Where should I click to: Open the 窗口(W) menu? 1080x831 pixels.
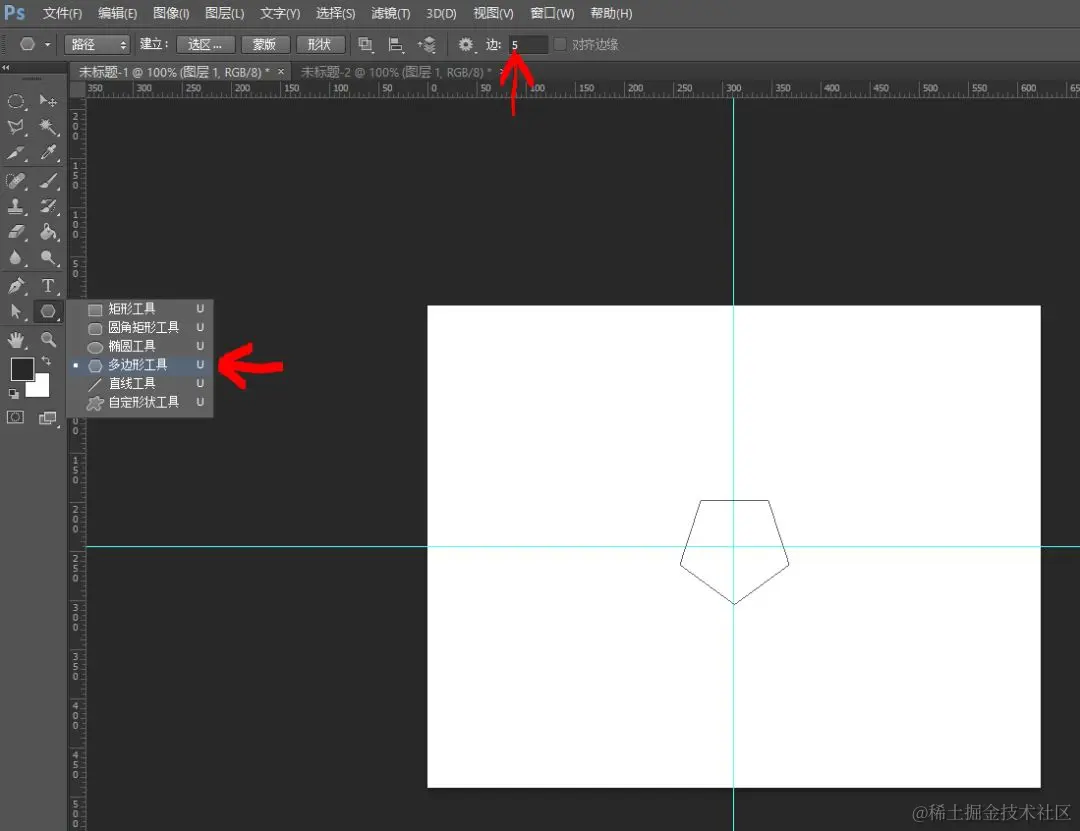pos(552,13)
